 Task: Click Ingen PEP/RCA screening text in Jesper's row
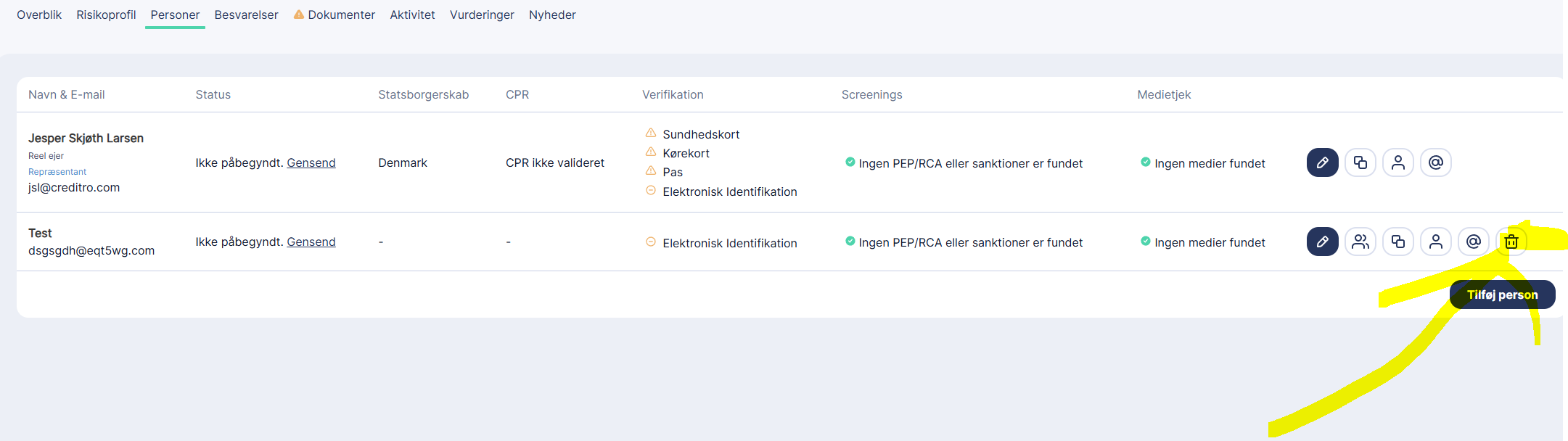click(971, 163)
